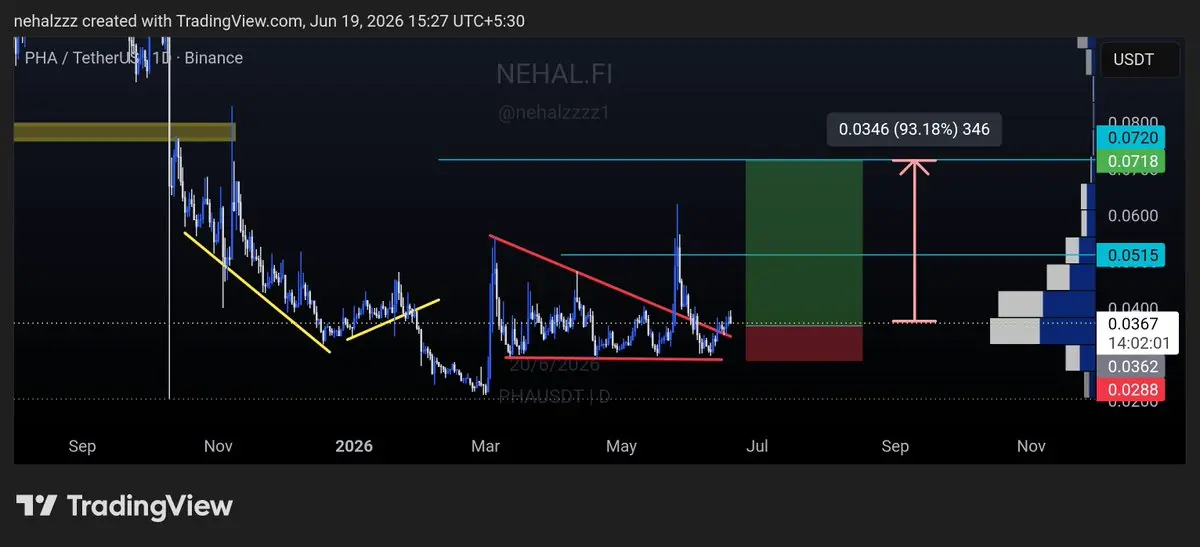Click the yellow descending trendline
1200x547 pixels.
pos(257,292)
